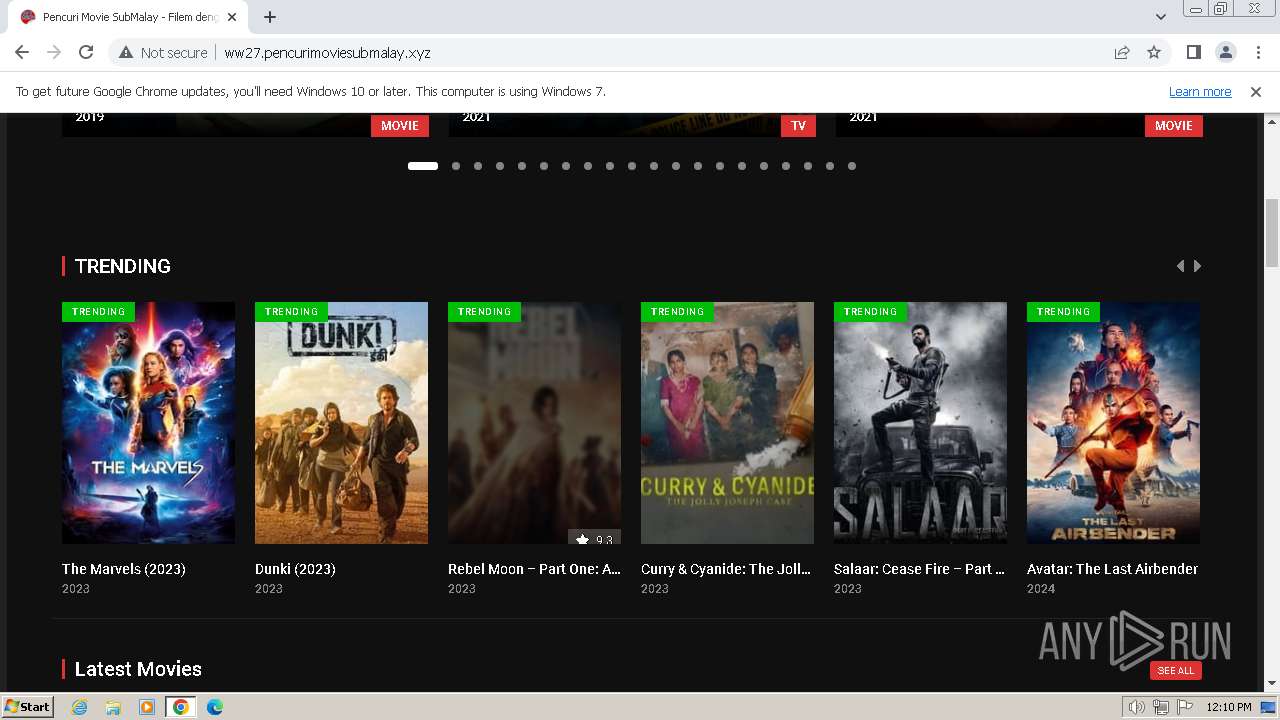Open File Explorer from taskbar
The height and width of the screenshot is (720, 1280).
pyautogui.click(x=113, y=707)
